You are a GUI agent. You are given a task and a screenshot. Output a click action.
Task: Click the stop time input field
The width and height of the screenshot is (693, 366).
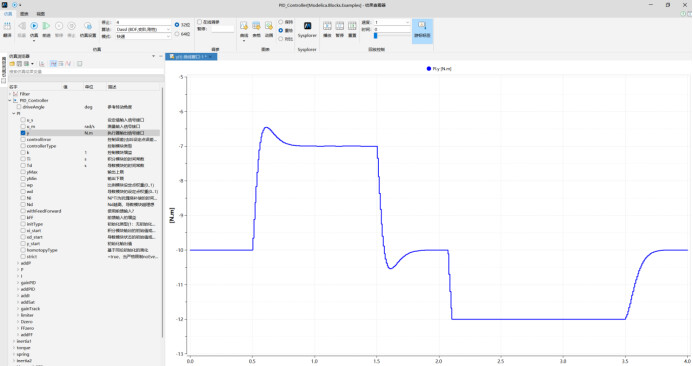pyautogui.click(x=143, y=22)
